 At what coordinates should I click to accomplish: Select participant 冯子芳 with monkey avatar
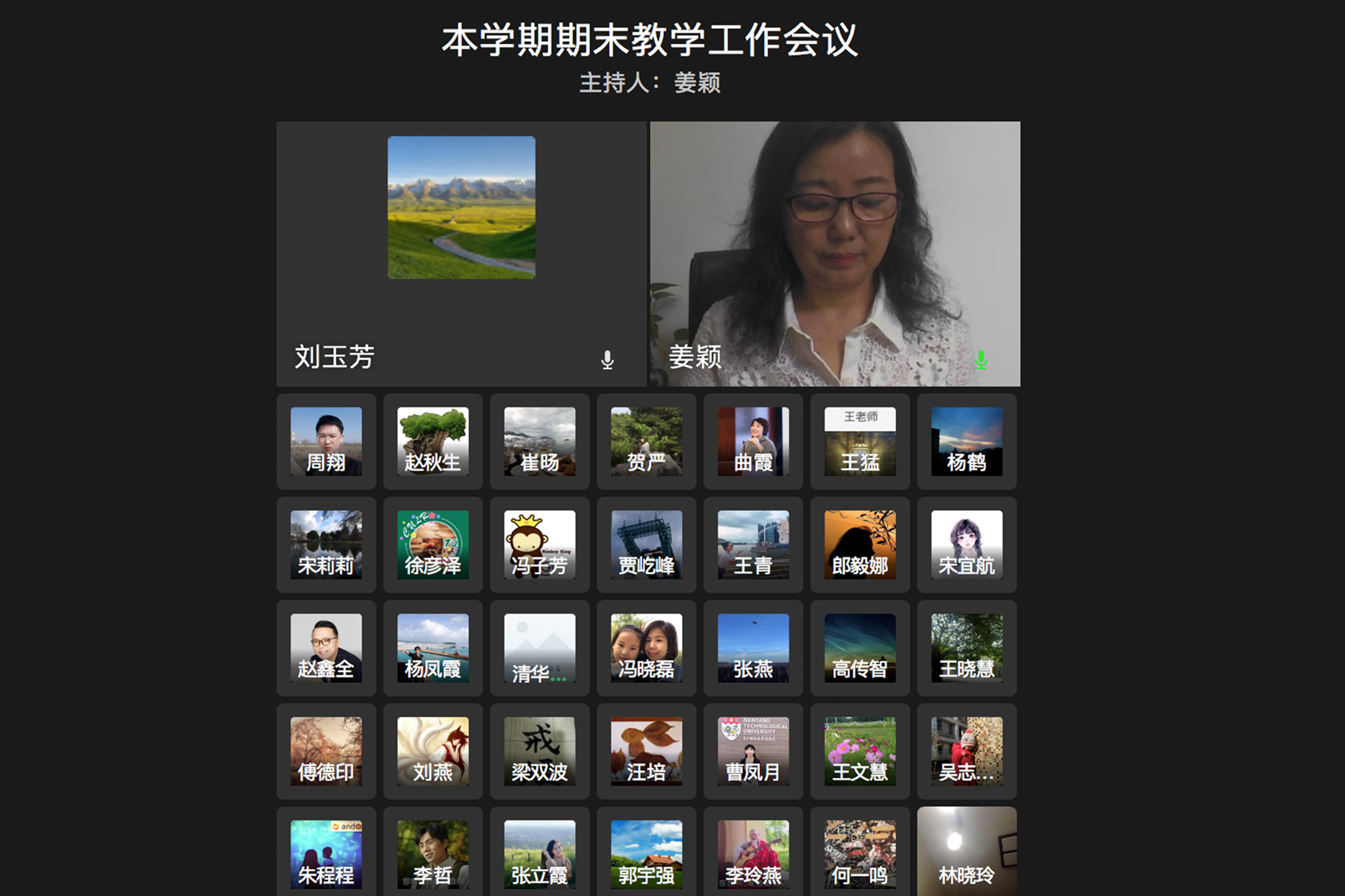[539, 544]
